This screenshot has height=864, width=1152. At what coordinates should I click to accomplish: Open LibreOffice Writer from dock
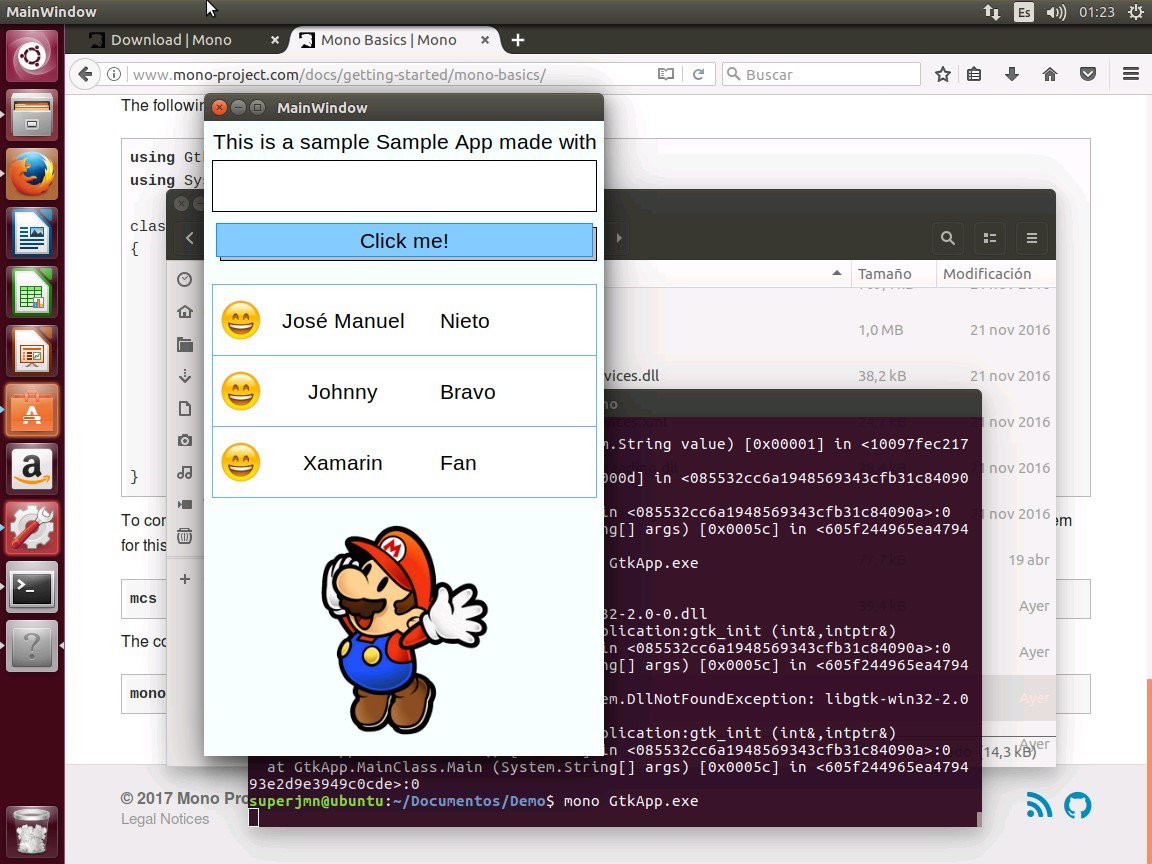click(x=32, y=233)
